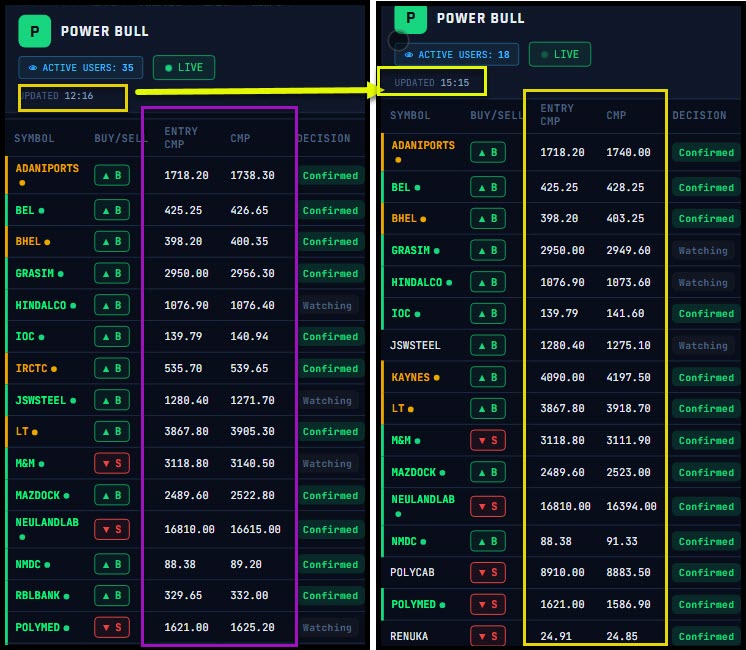This screenshot has height=650, width=746.
Task: Click the UPDATED 15:15 timestamp
Action: pos(432,83)
